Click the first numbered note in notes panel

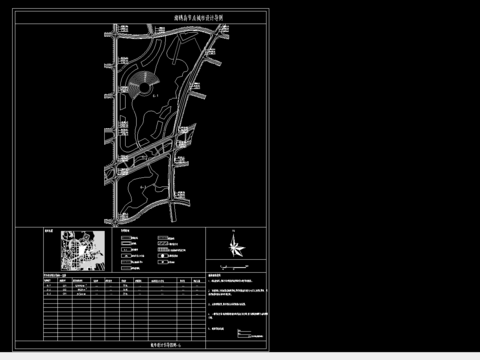(230, 281)
